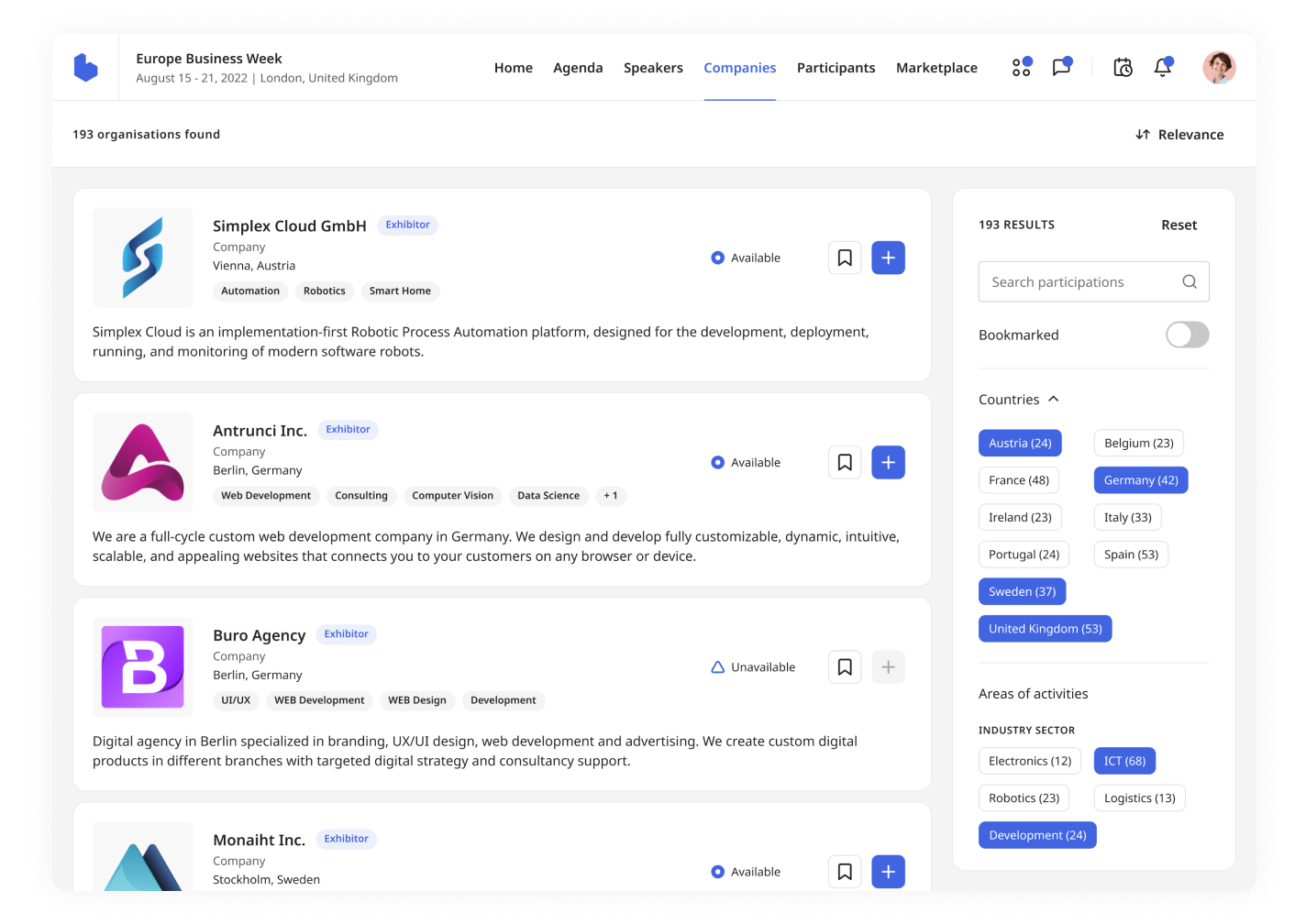This screenshot has height=924, width=1295.
Task: Deselect ICT (68) industry filter
Action: (1124, 761)
